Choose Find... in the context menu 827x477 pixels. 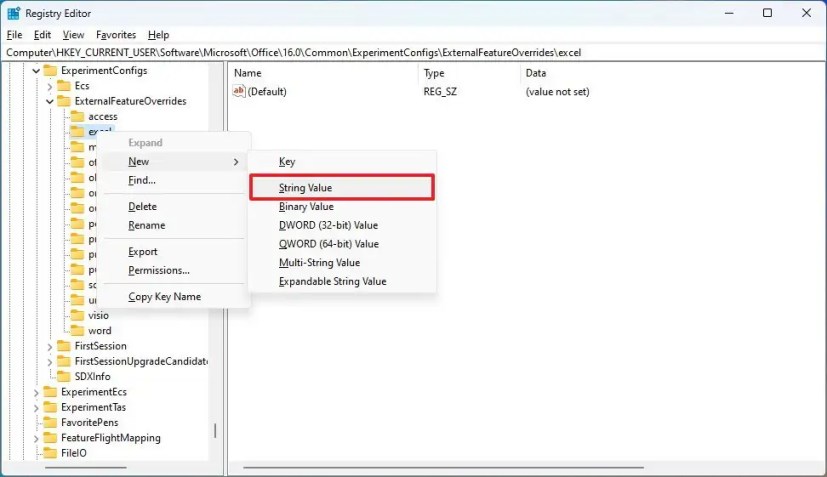174,180
